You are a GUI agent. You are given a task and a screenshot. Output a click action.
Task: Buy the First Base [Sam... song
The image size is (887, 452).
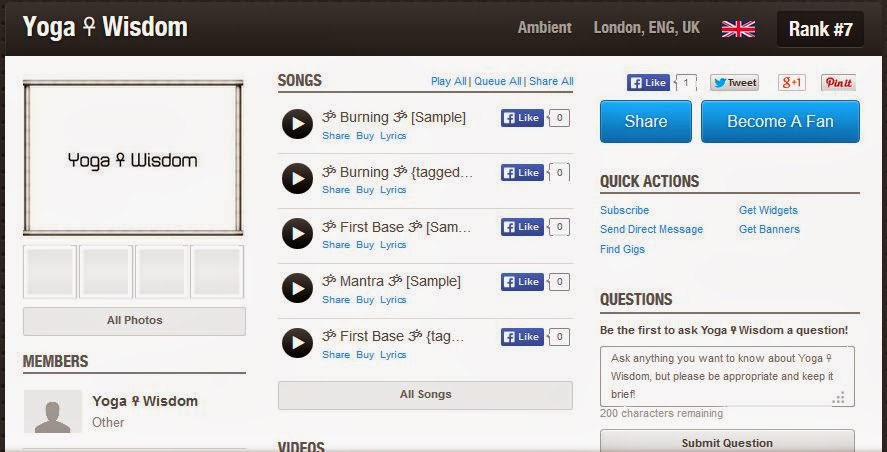click(x=365, y=245)
